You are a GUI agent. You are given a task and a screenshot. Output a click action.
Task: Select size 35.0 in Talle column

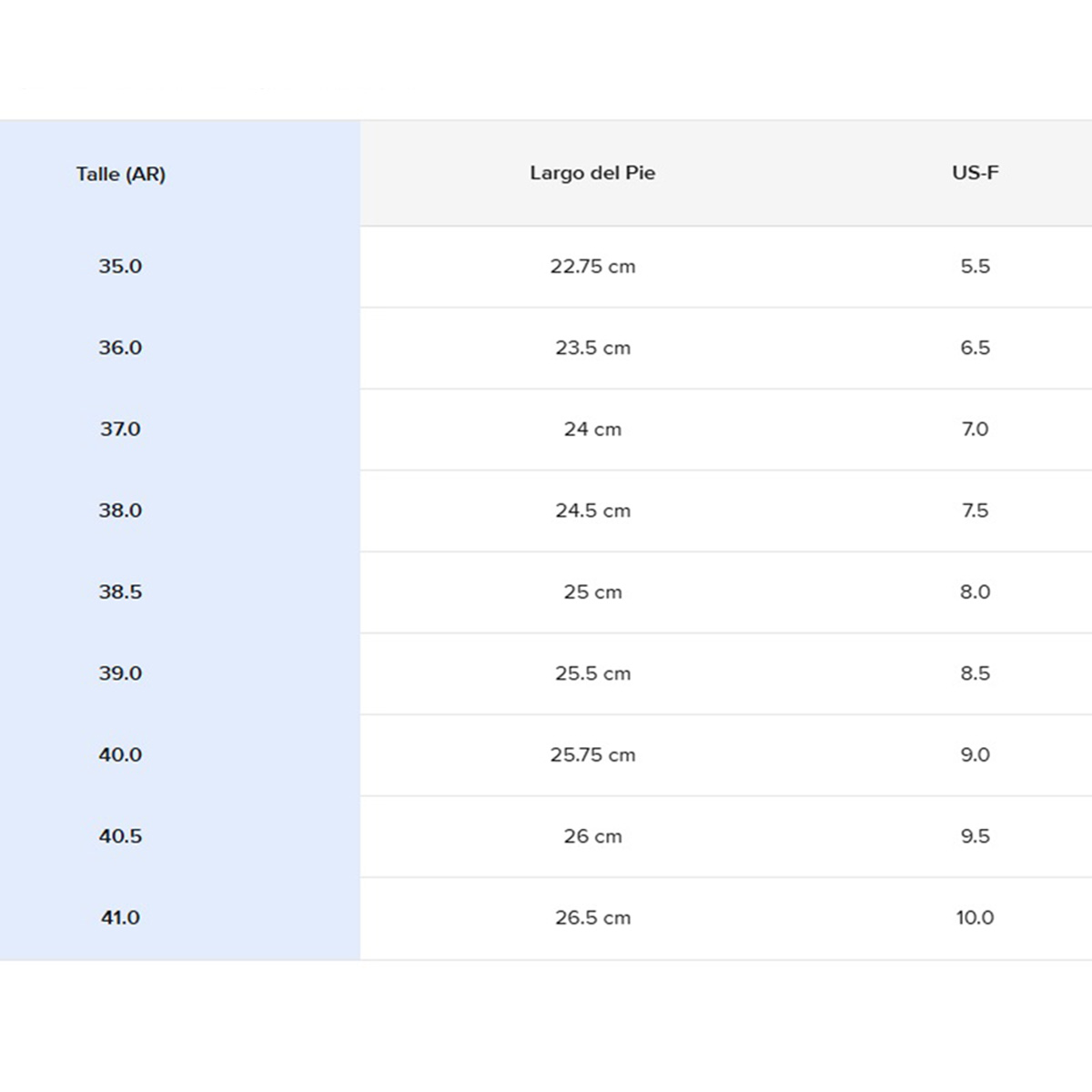[x=120, y=267]
